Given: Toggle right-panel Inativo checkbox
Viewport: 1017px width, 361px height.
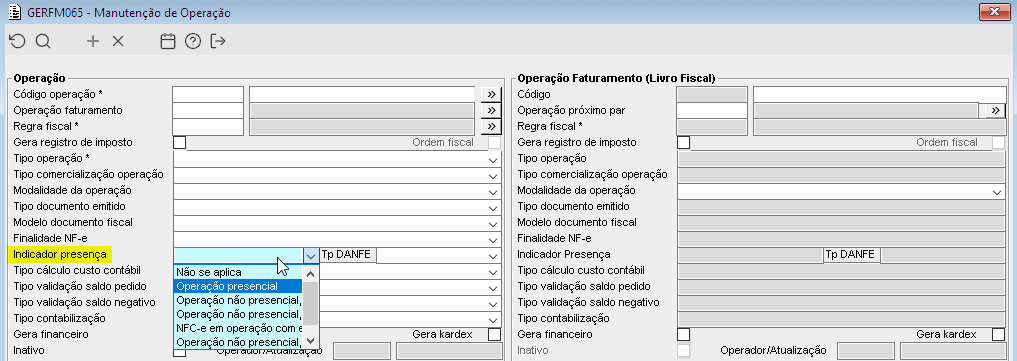Looking at the screenshot, I should [683, 351].
